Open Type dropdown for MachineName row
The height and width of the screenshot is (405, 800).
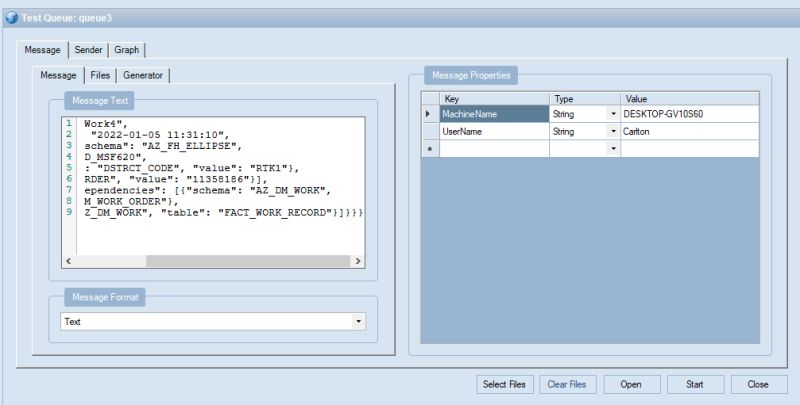coord(613,114)
